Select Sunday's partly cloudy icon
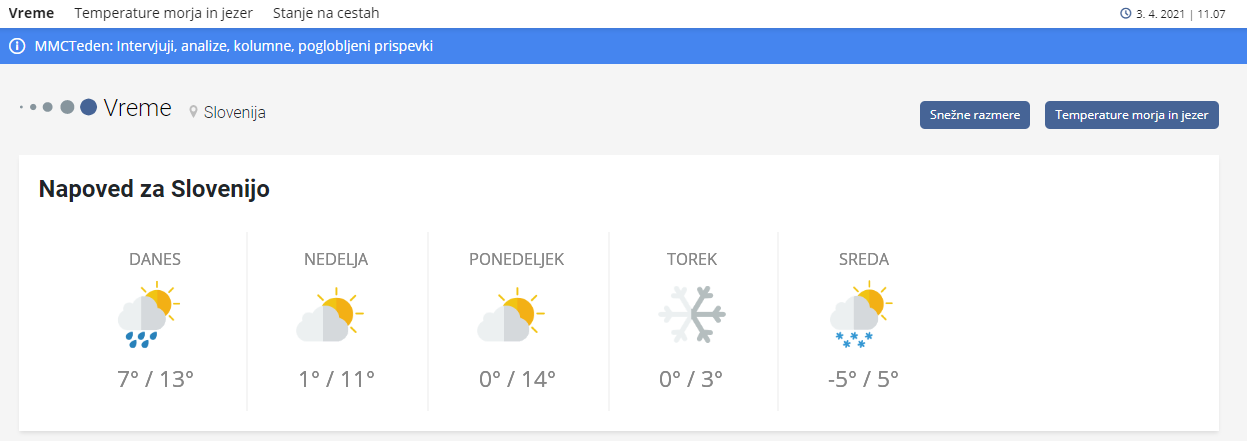Viewport: 1247px width, 441px height. (329, 316)
